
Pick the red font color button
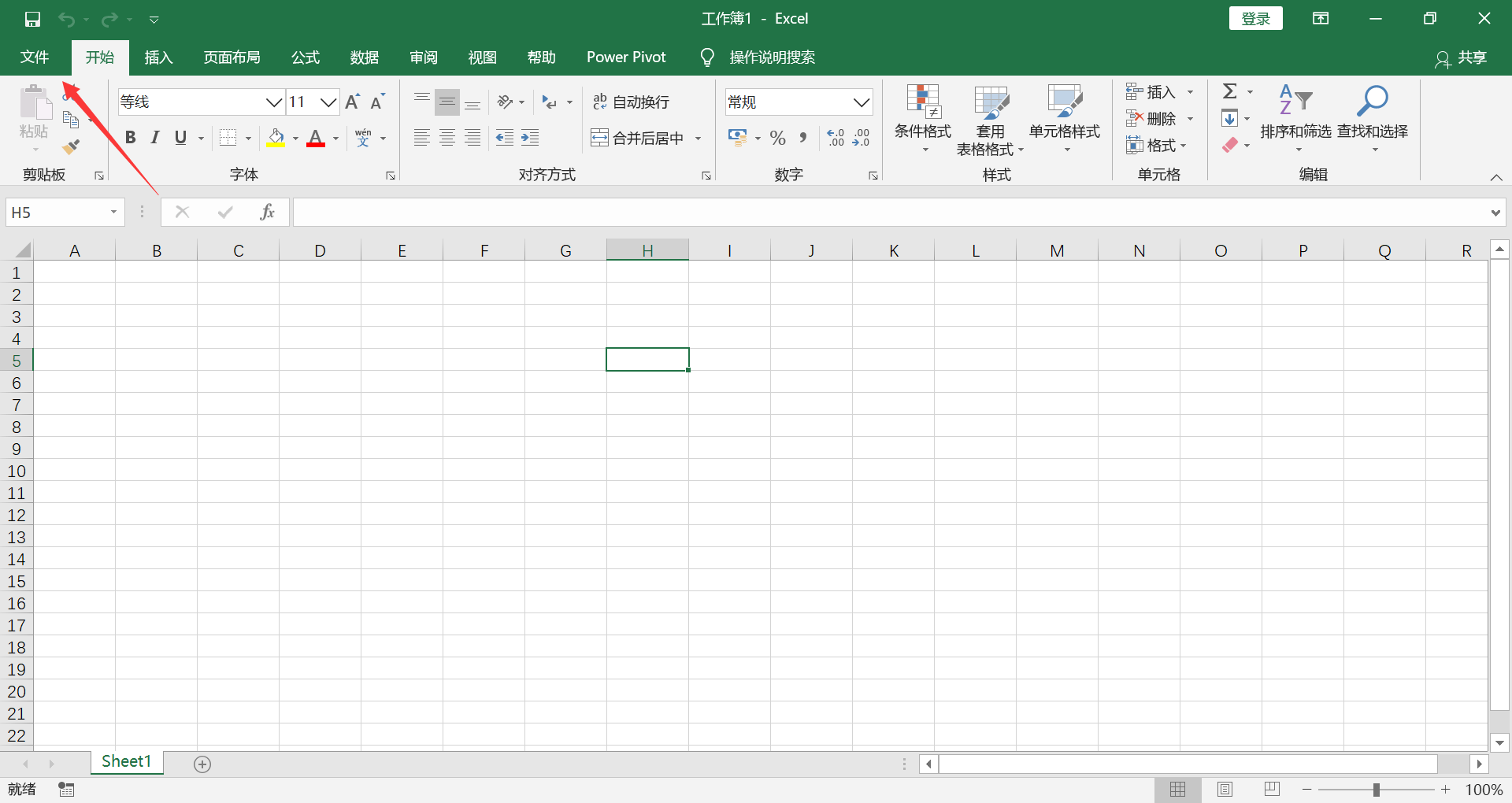tap(316, 138)
